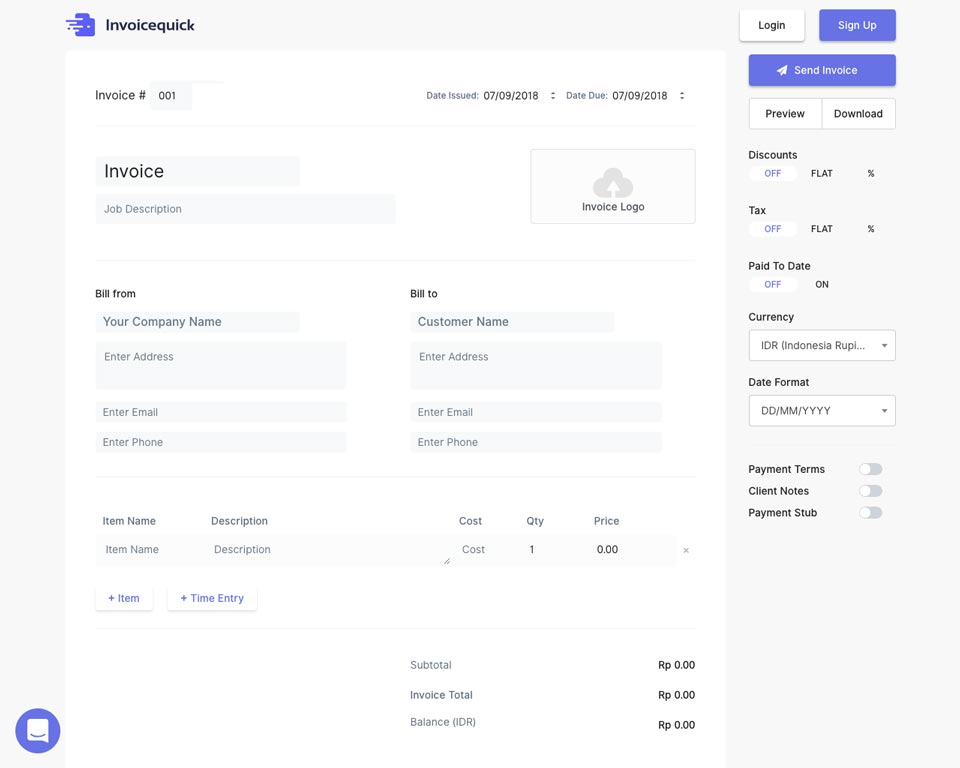Image resolution: width=960 pixels, height=768 pixels.
Task: Click the Invoice Total label
Action: 441,695
